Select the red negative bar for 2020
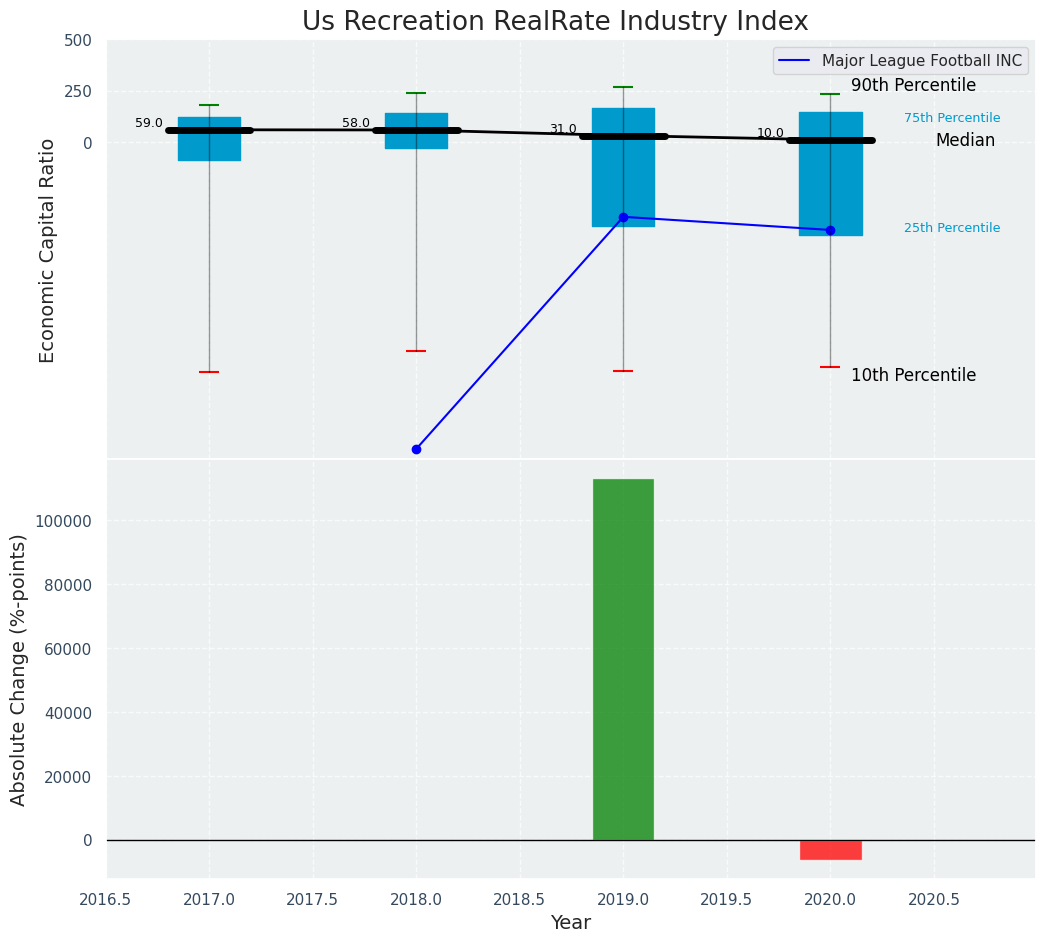The image size is (1045, 942). (830, 850)
